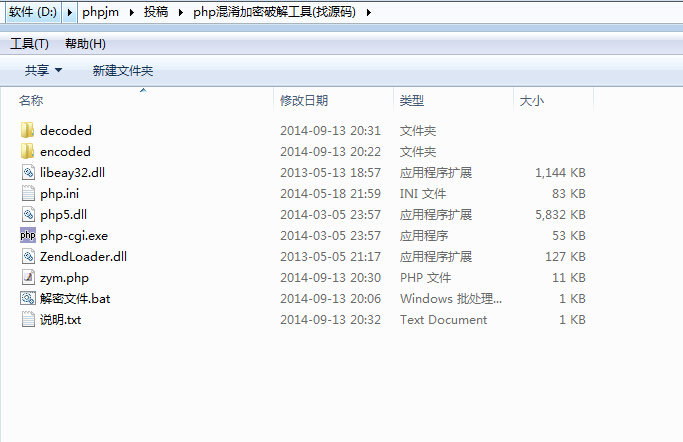683x442 pixels.
Task: Open the 共享 dropdown in toolbar
Action: pos(43,71)
